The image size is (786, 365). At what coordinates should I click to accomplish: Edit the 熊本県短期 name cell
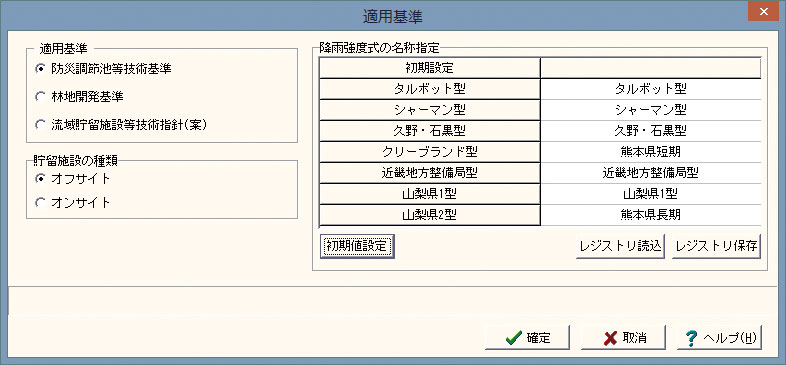(x=651, y=152)
